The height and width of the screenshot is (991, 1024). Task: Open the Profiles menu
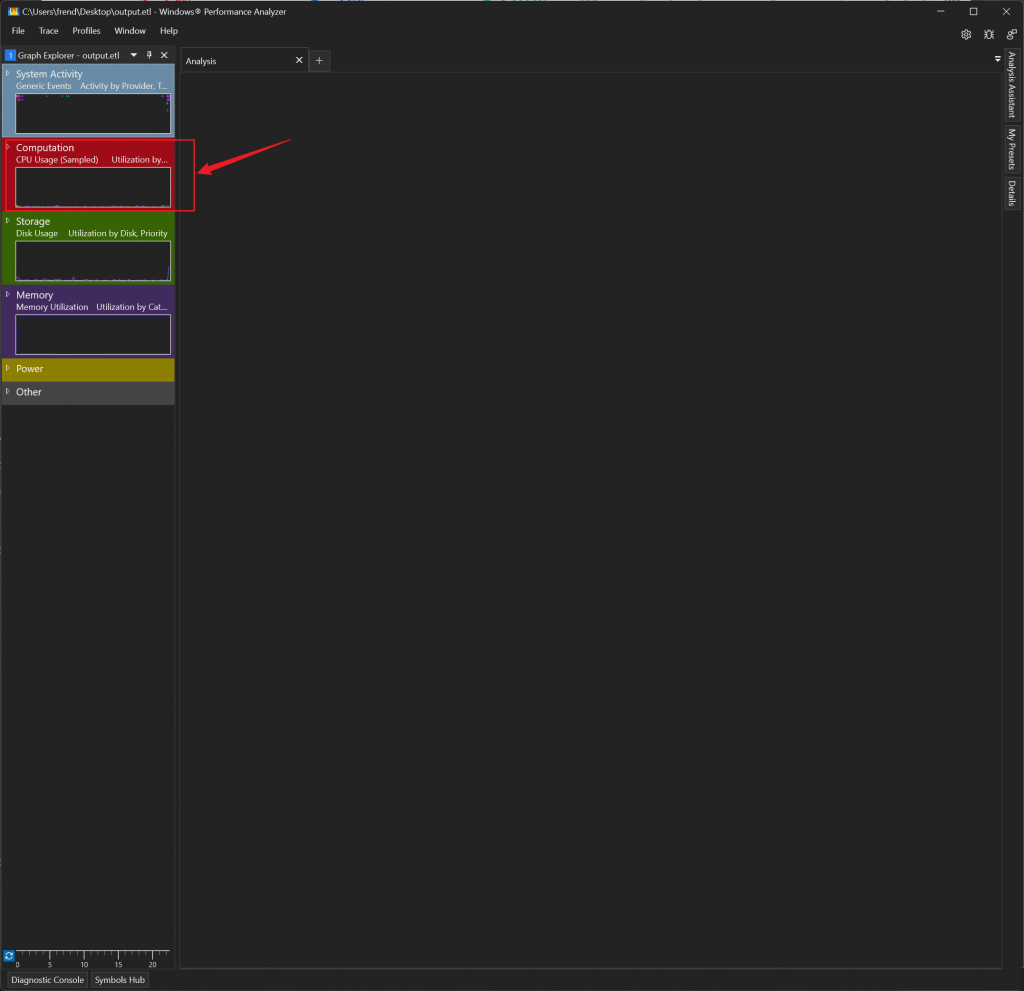click(86, 31)
